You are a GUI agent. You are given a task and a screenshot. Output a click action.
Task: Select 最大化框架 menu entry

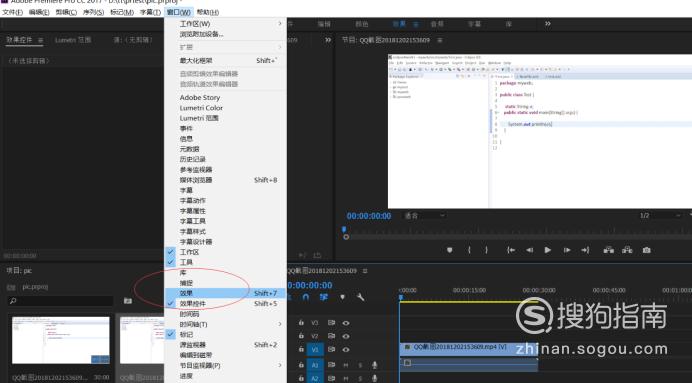click(225, 60)
